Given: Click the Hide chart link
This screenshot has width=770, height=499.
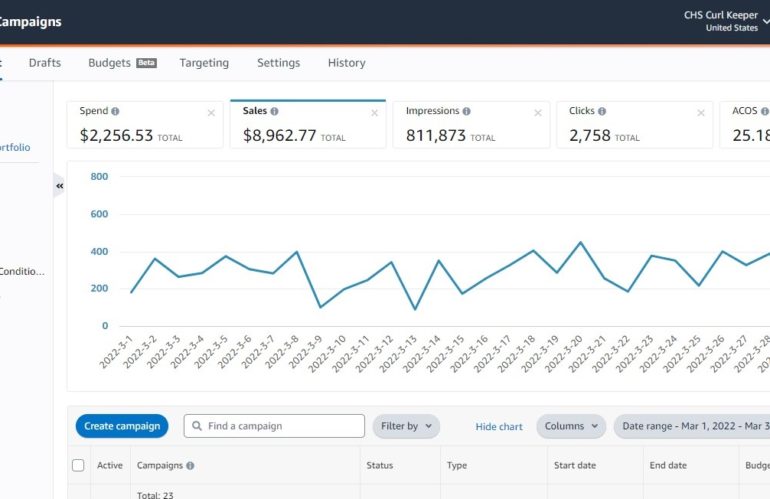Looking at the screenshot, I should (x=499, y=427).
